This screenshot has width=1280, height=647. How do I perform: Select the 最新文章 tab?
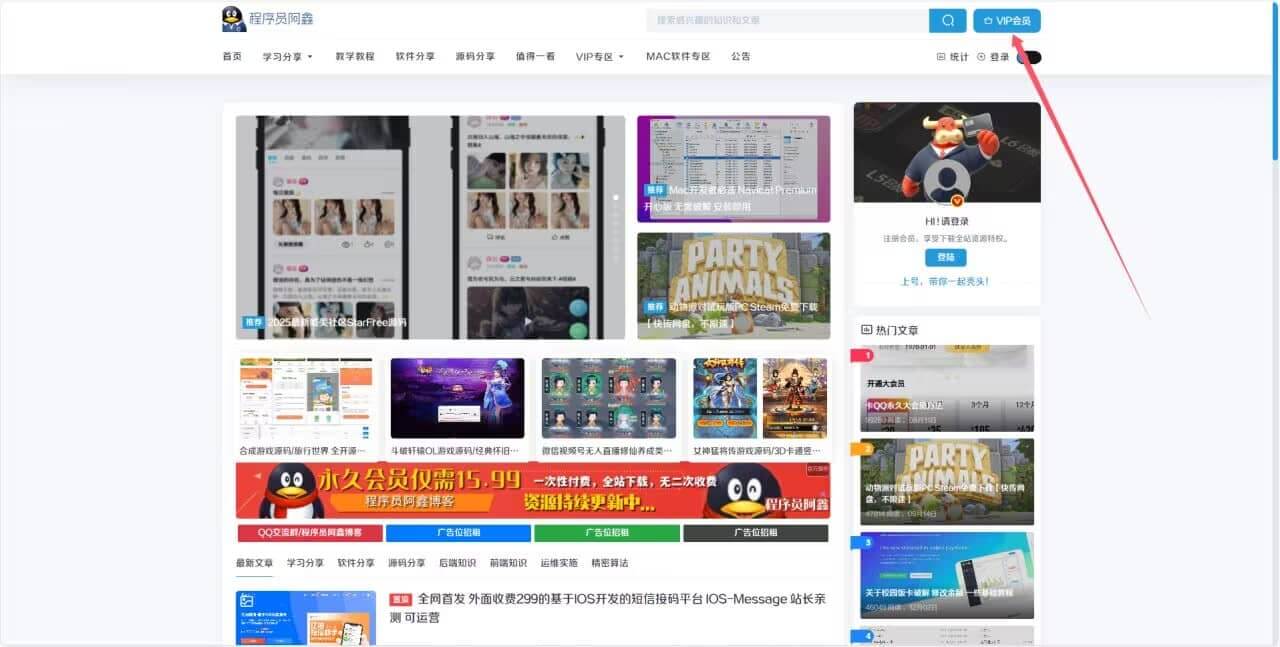[254, 563]
